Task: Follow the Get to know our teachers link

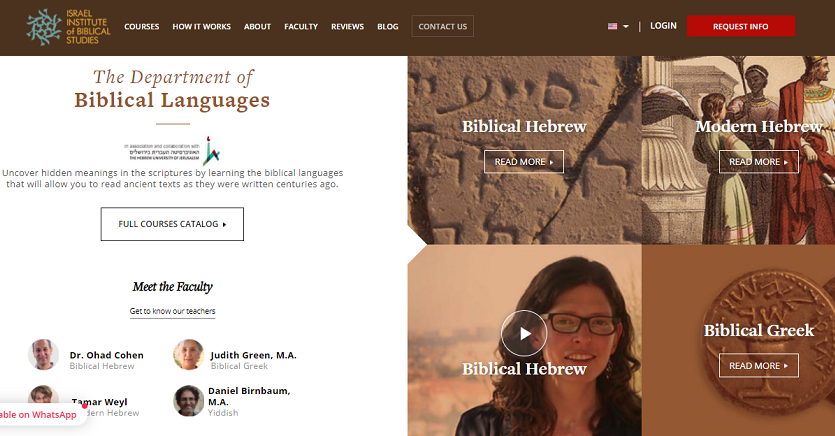Action: point(173,311)
